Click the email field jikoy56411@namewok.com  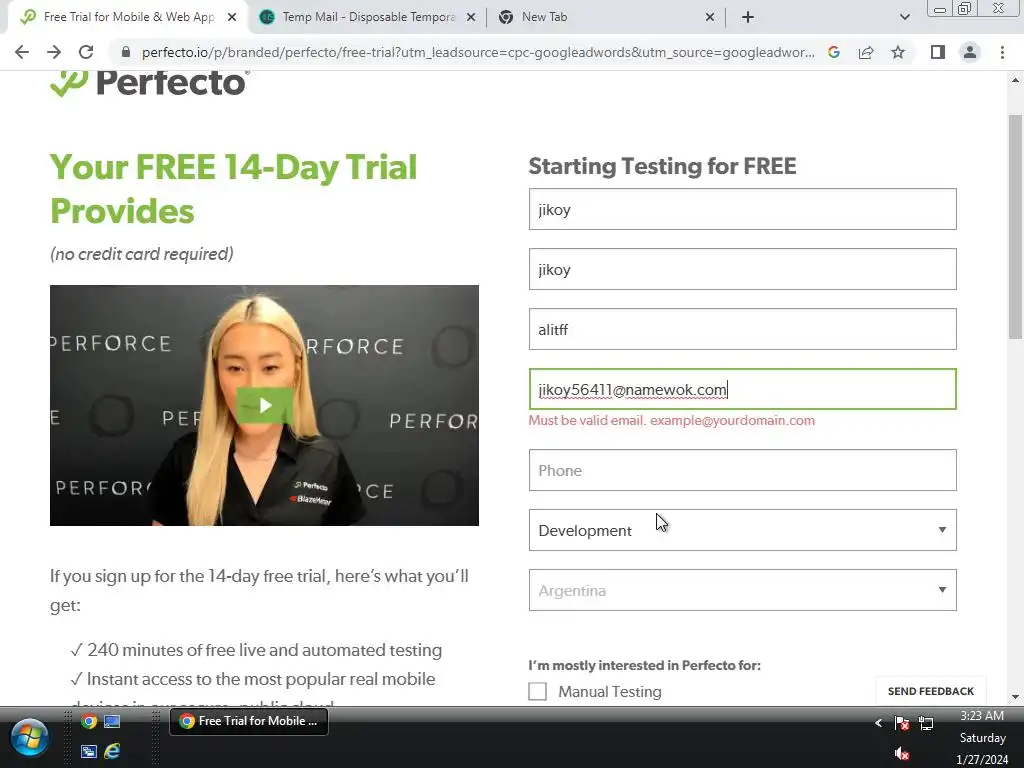point(743,389)
